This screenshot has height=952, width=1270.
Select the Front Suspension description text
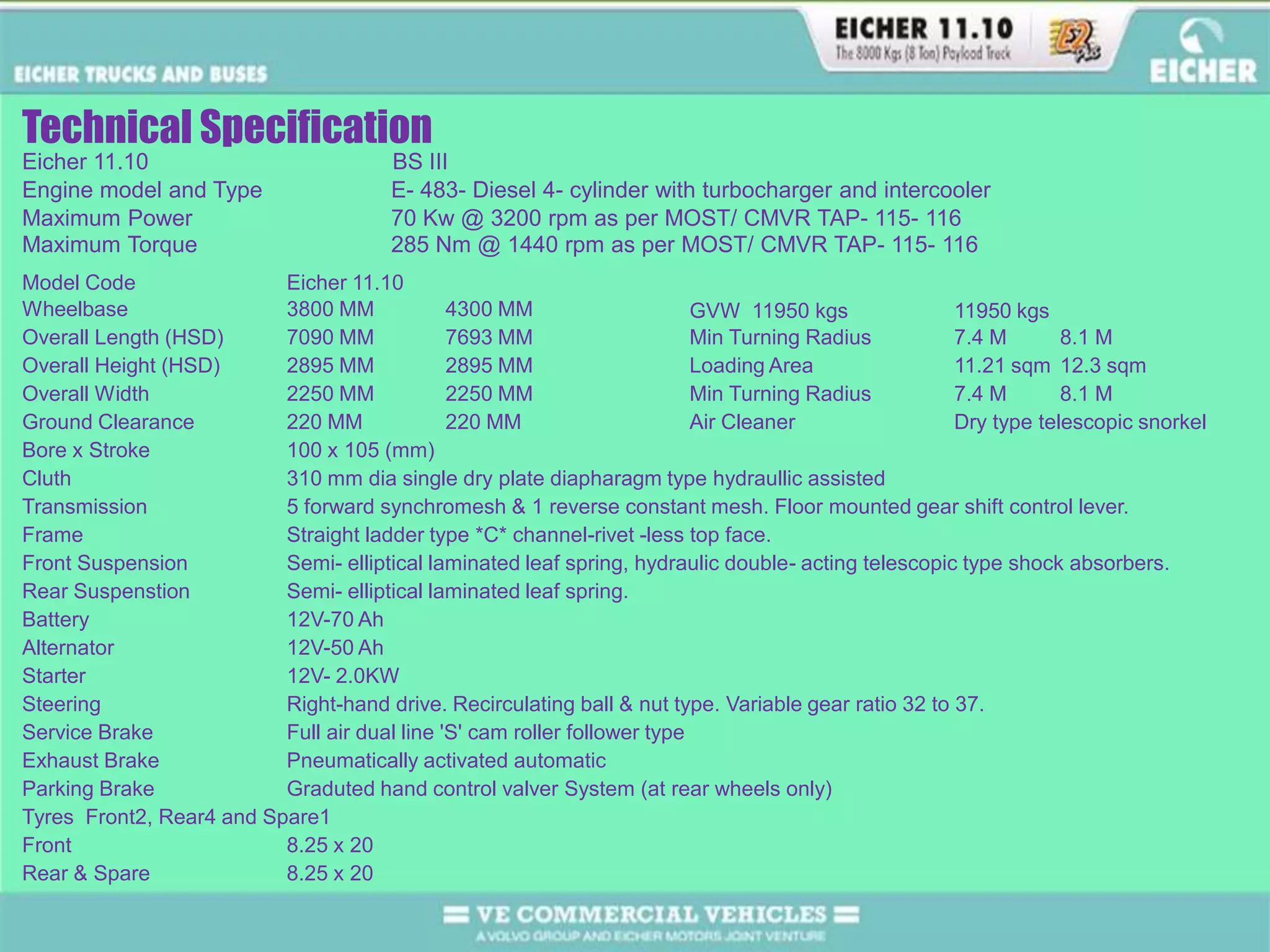tap(727, 563)
